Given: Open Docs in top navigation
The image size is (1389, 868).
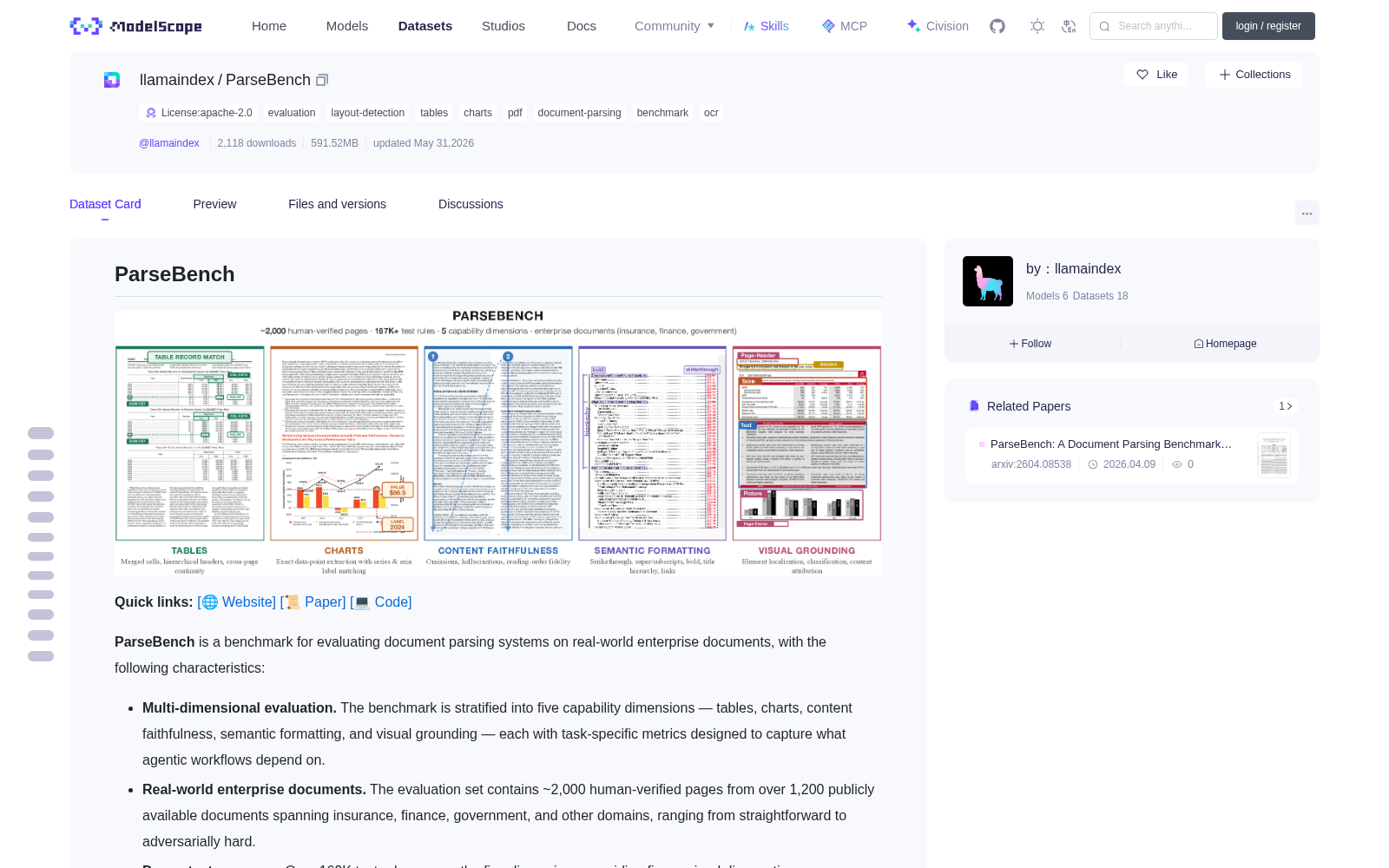Looking at the screenshot, I should click(582, 26).
